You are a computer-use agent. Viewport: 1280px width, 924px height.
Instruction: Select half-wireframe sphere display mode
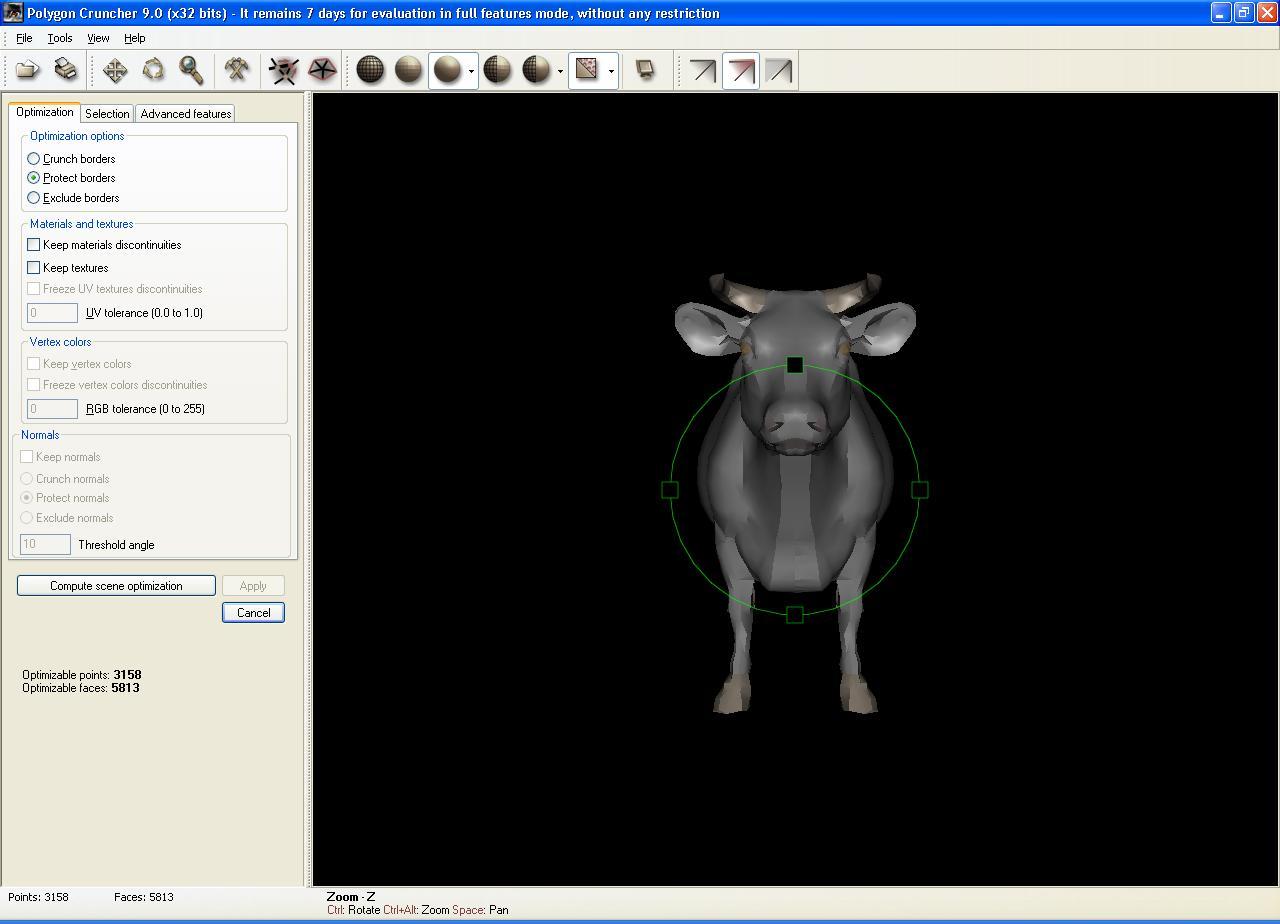coord(535,70)
